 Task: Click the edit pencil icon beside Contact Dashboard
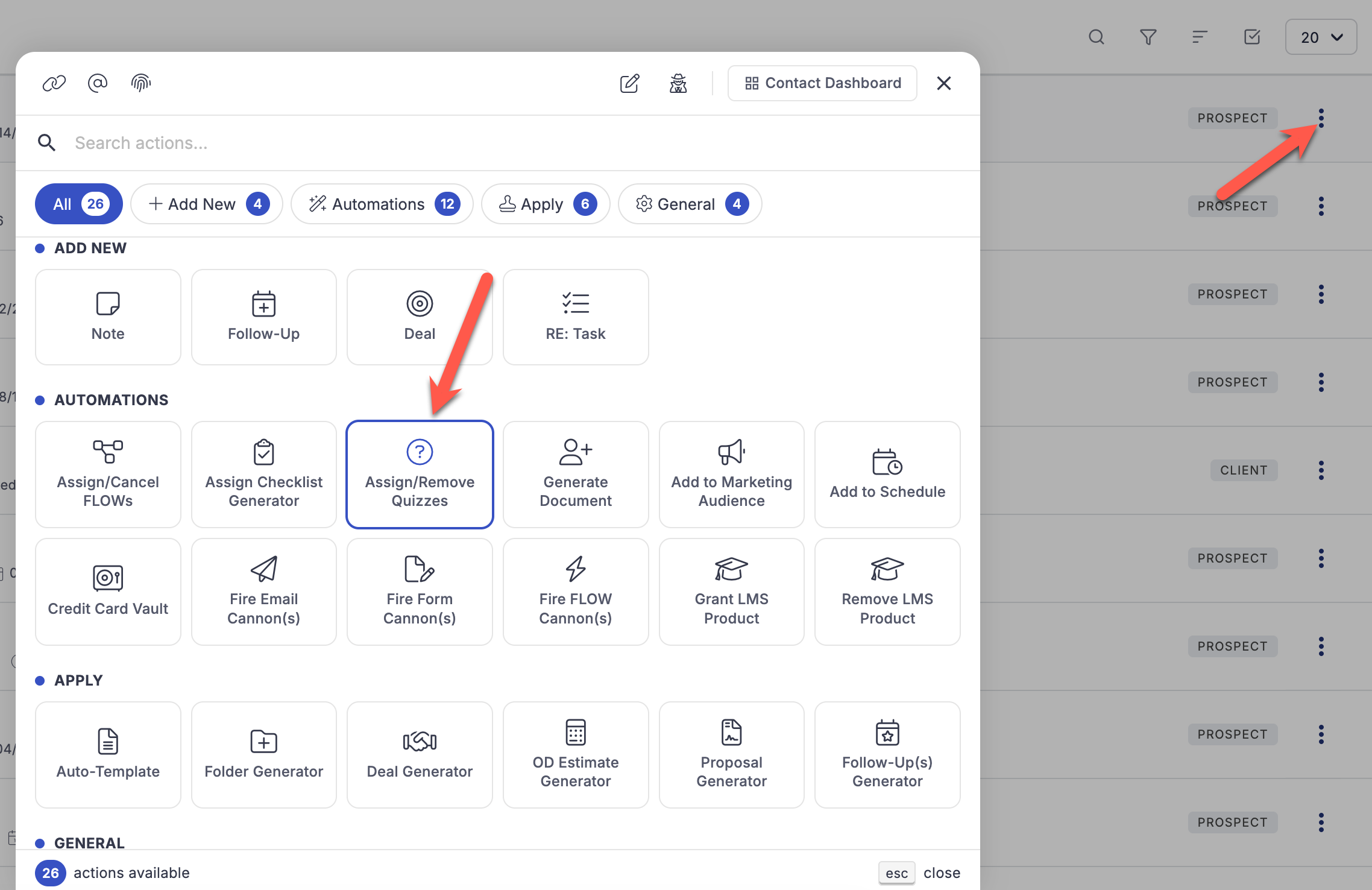tap(630, 83)
